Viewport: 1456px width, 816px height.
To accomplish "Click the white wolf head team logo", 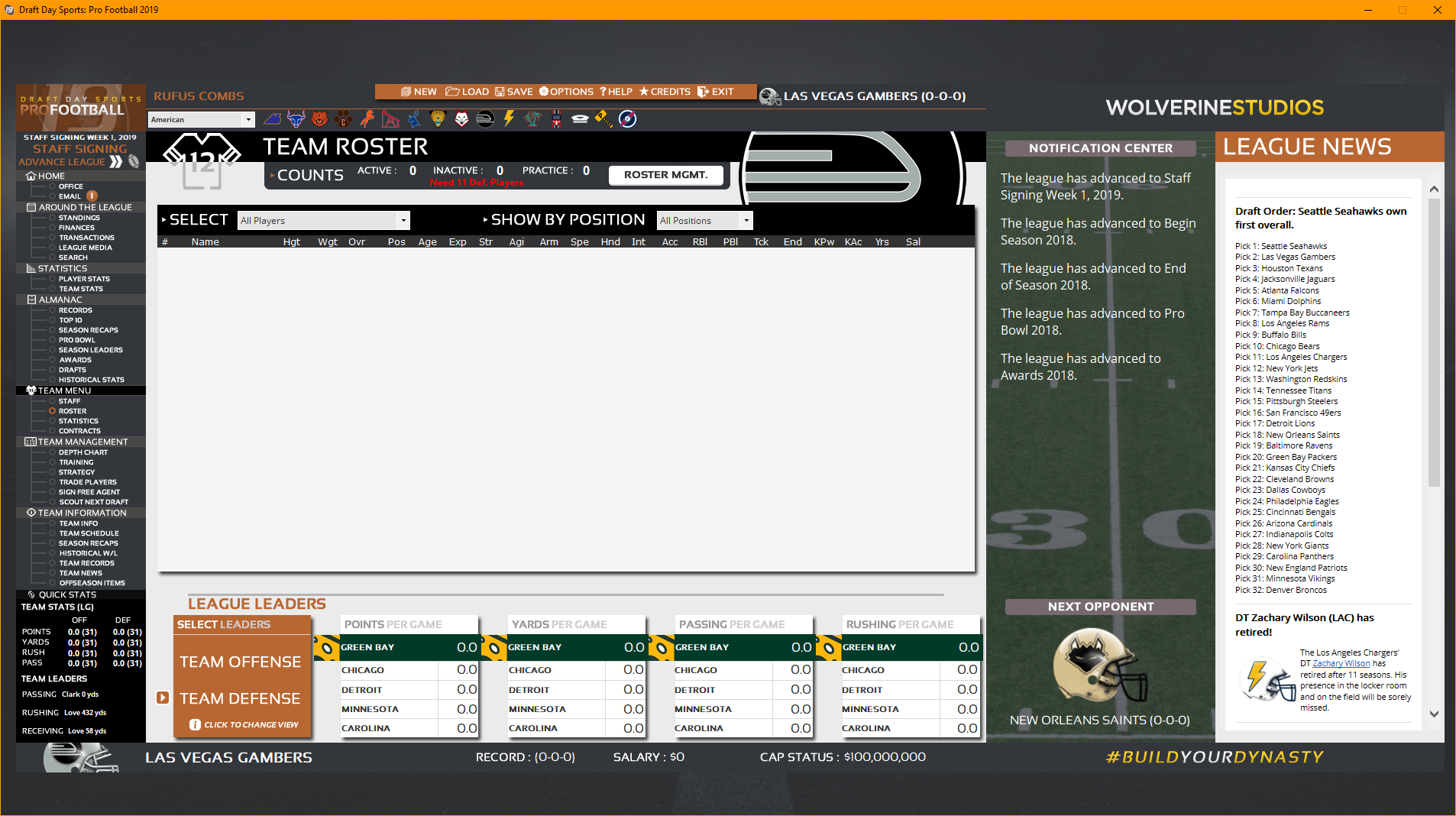I will (x=461, y=119).
